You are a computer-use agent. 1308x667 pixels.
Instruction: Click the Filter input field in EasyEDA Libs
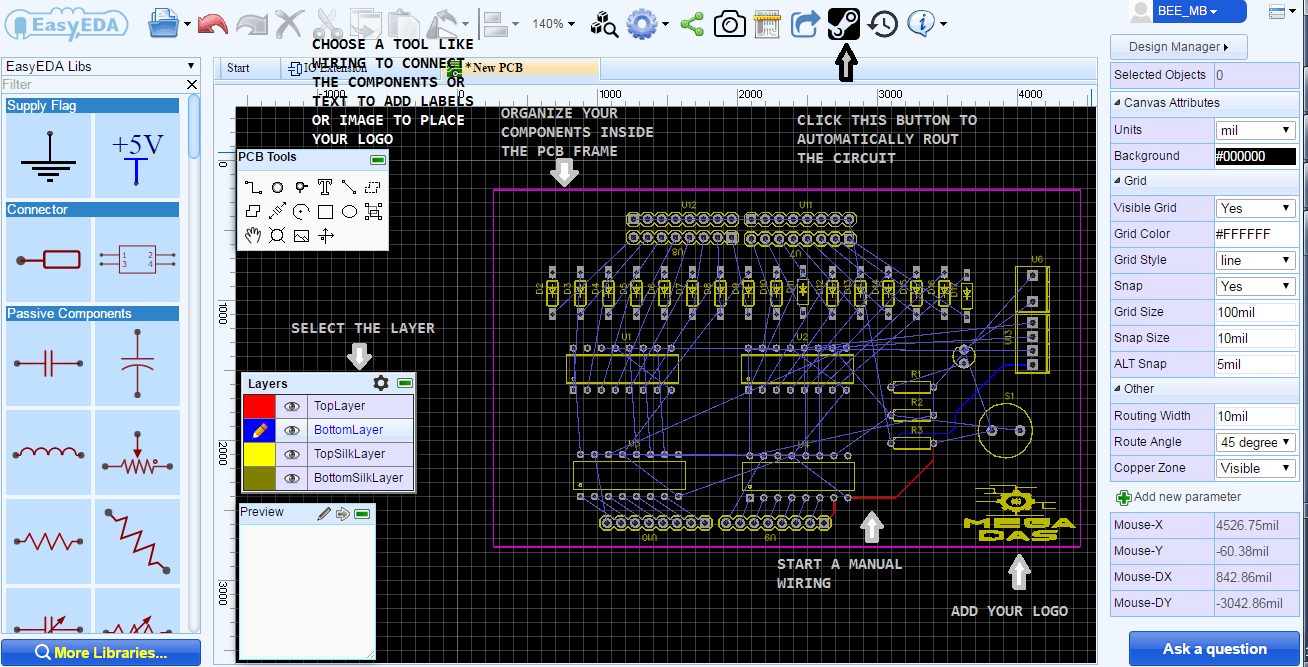(x=90, y=84)
